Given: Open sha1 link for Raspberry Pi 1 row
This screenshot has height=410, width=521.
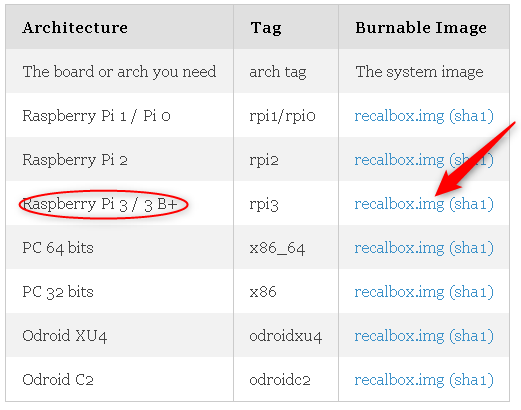Looking at the screenshot, I should click(471, 116).
